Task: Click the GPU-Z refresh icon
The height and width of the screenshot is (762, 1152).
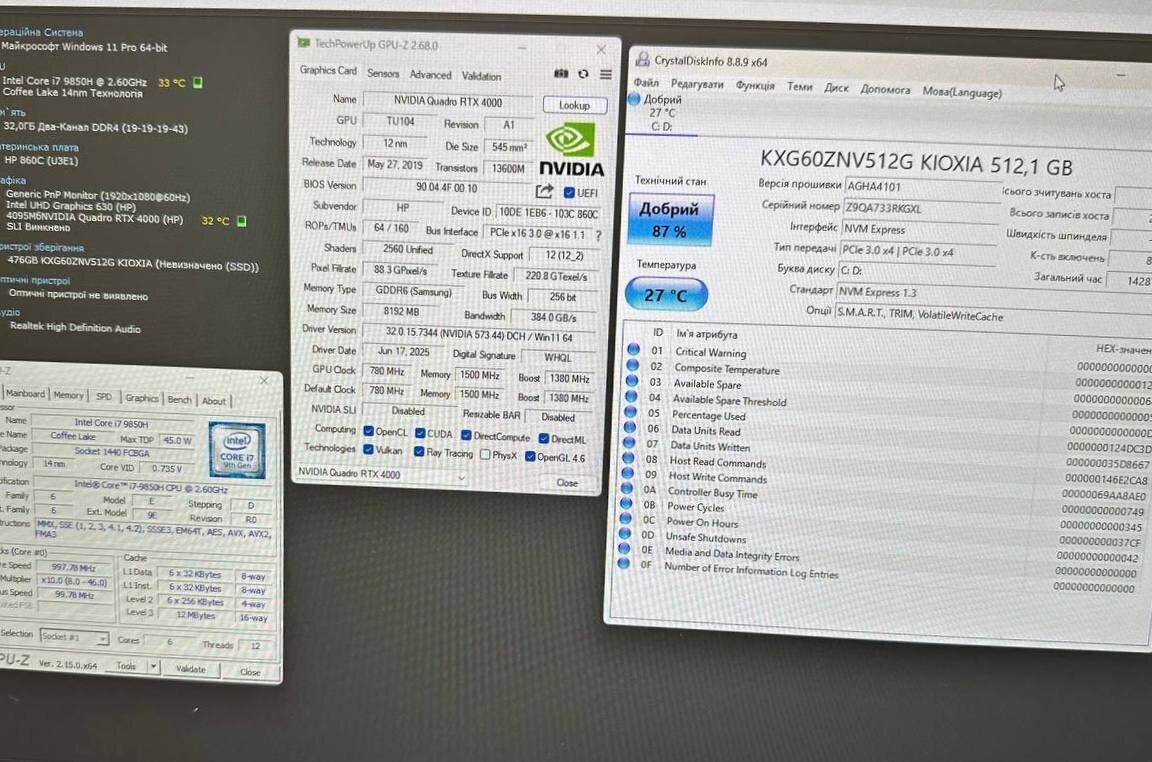Action: click(x=583, y=74)
